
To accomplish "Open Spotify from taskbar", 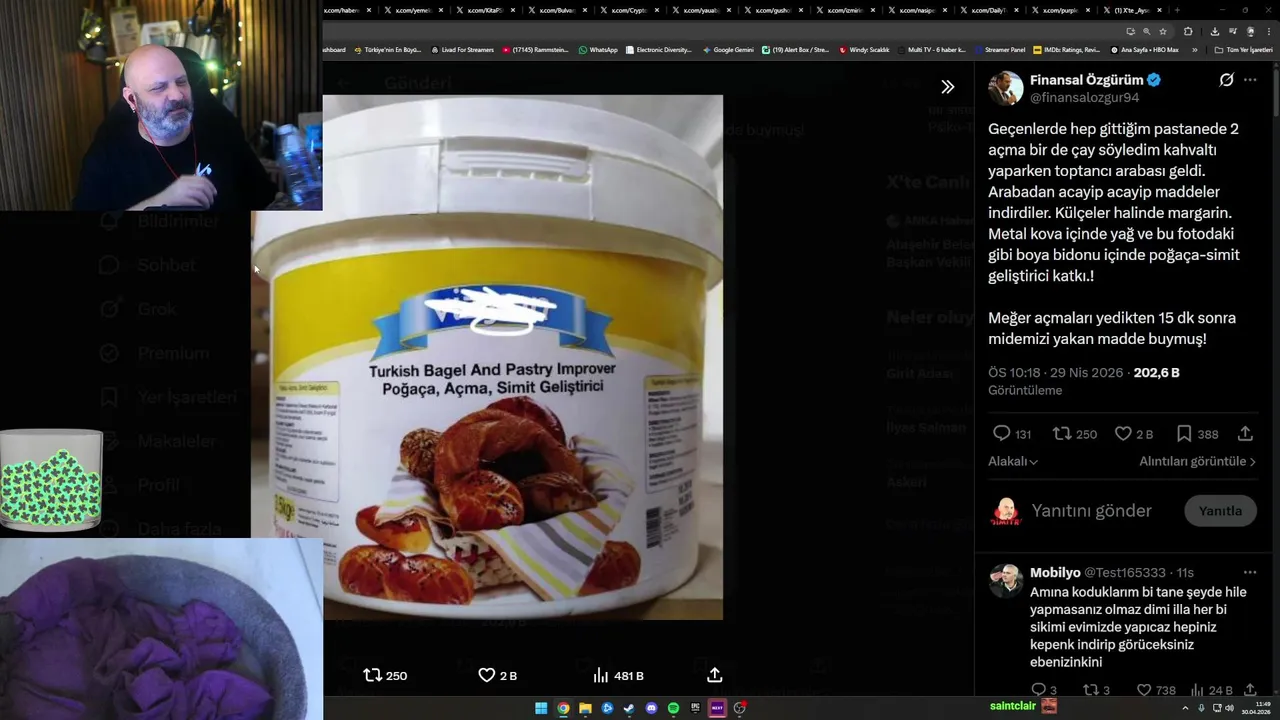I will (x=673, y=708).
